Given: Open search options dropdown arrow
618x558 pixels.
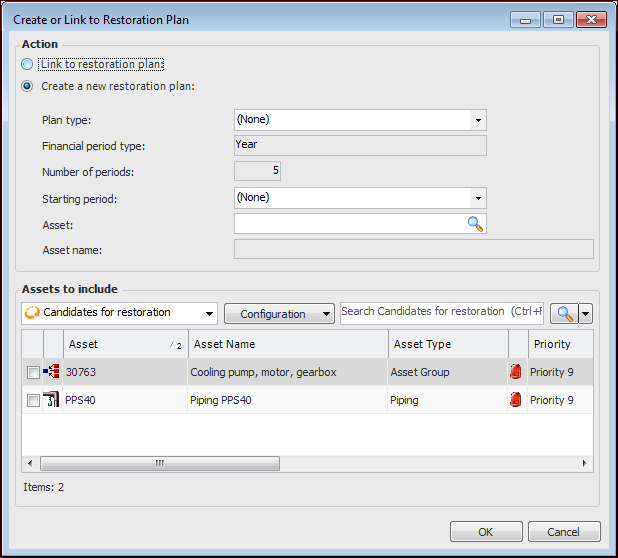Looking at the screenshot, I should pyautogui.click(x=586, y=313).
